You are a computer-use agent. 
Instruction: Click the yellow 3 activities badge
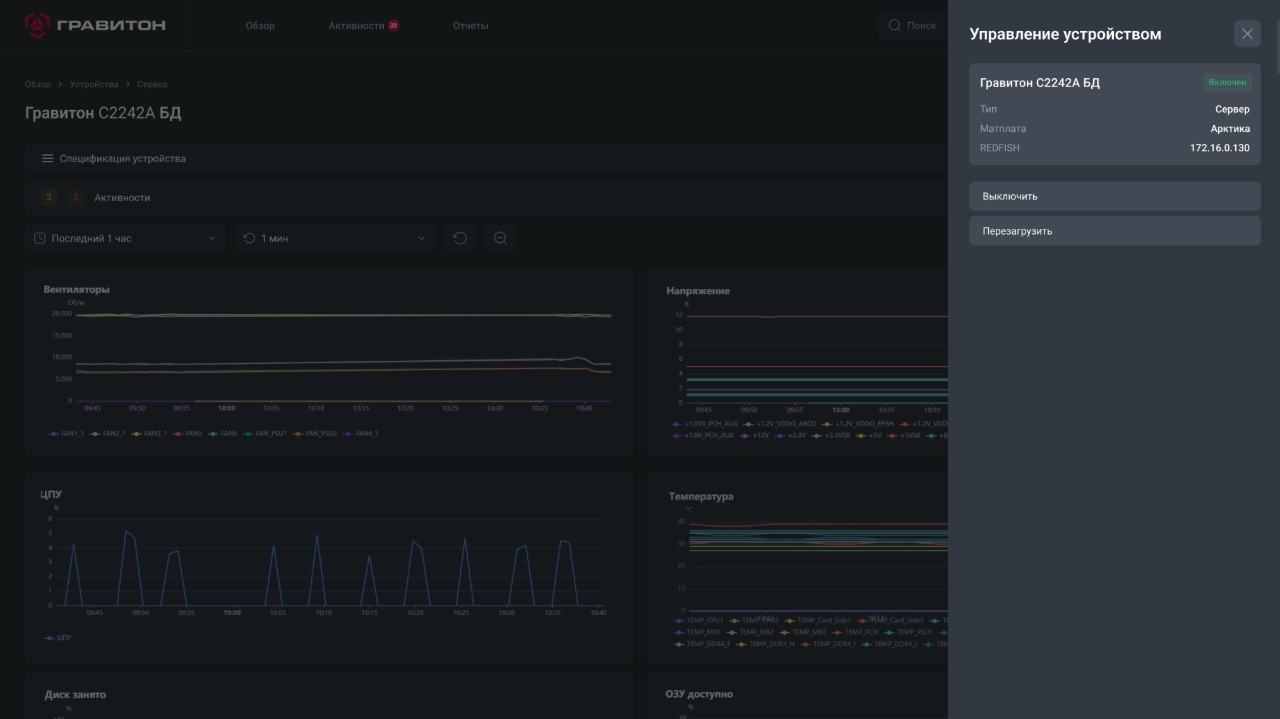point(49,197)
